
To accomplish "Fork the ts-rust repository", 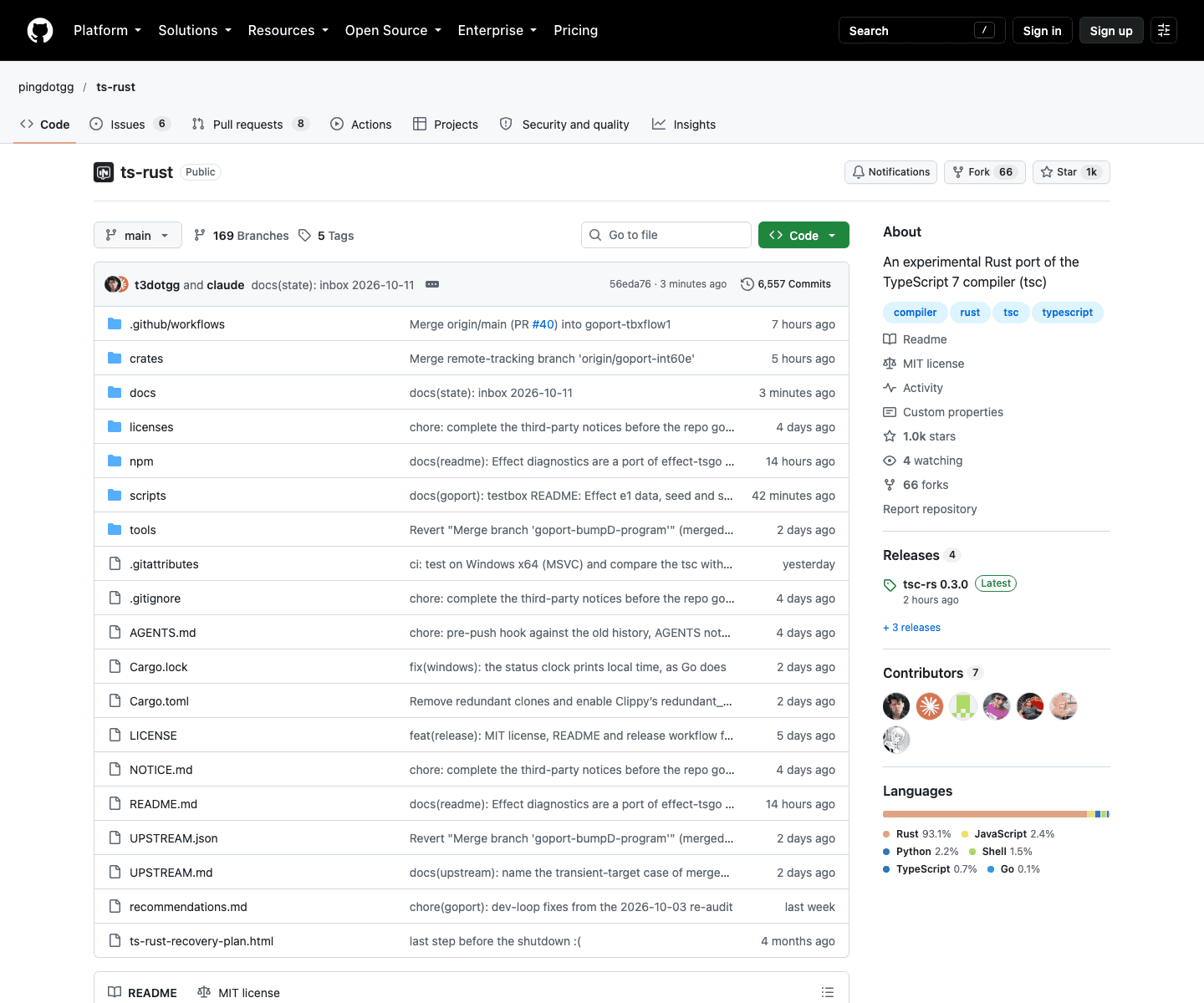I will click(x=985, y=172).
